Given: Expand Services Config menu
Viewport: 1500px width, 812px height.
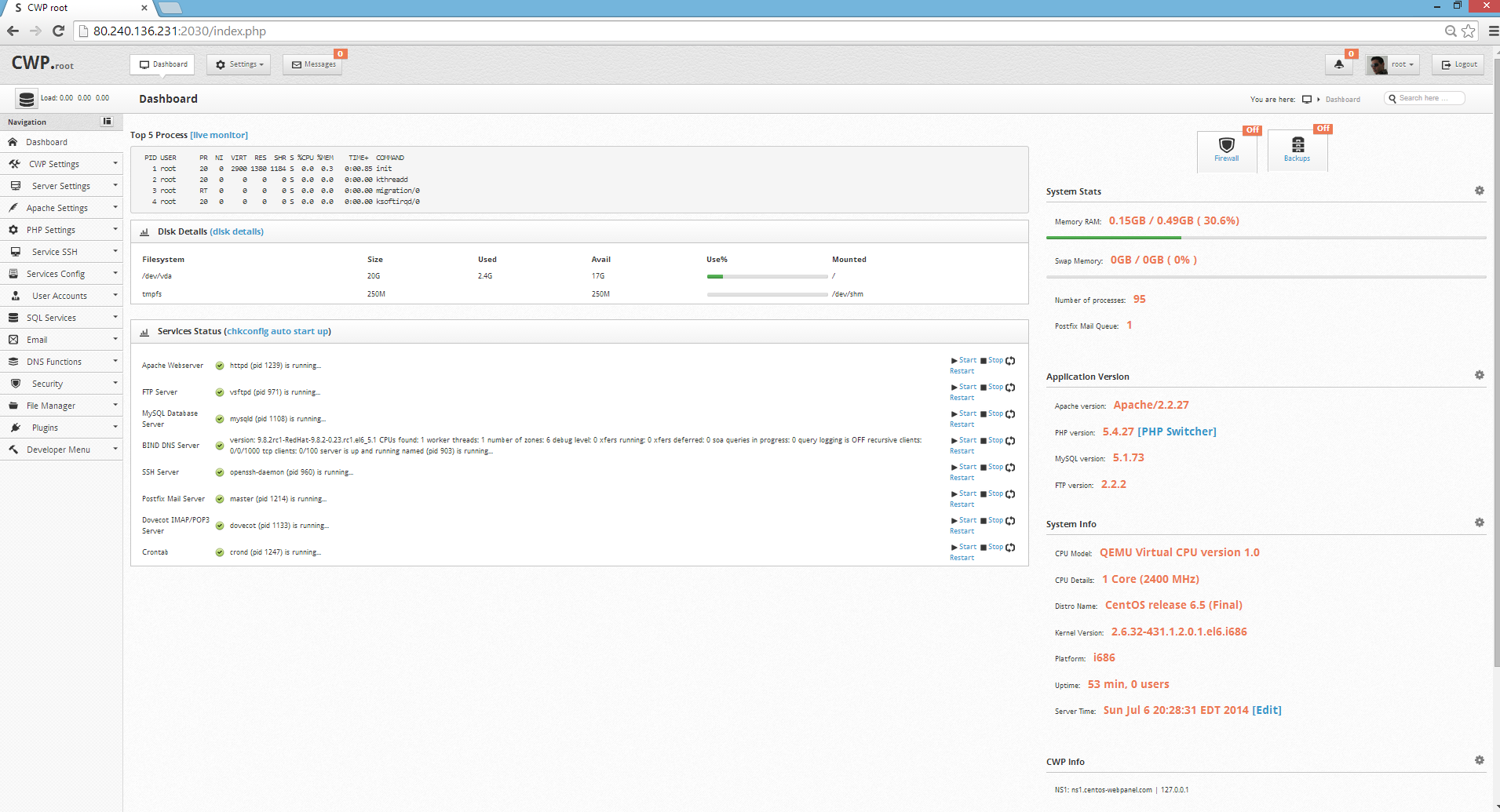Looking at the screenshot, I should click(x=61, y=274).
